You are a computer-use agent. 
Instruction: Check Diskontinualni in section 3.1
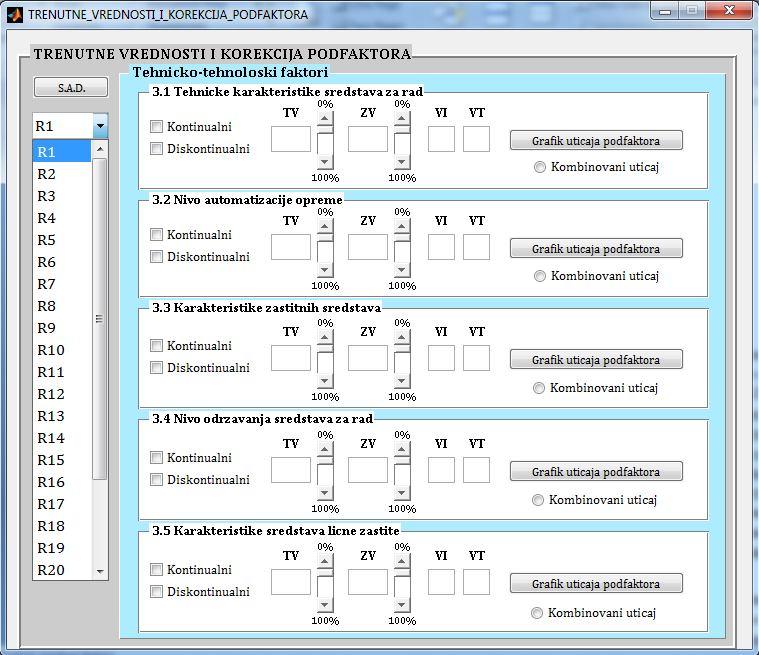click(156, 149)
